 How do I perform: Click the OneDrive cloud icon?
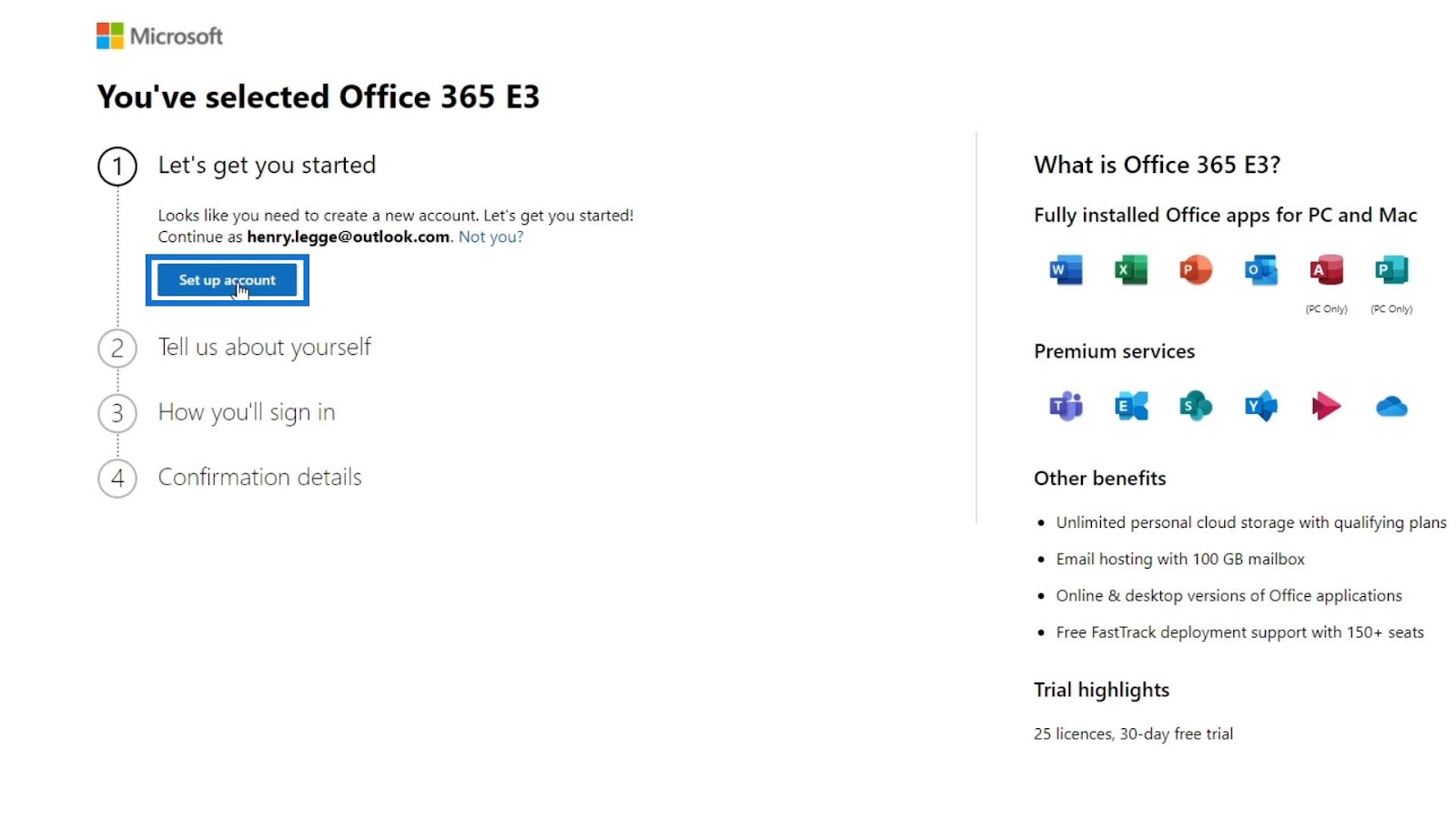point(1391,406)
